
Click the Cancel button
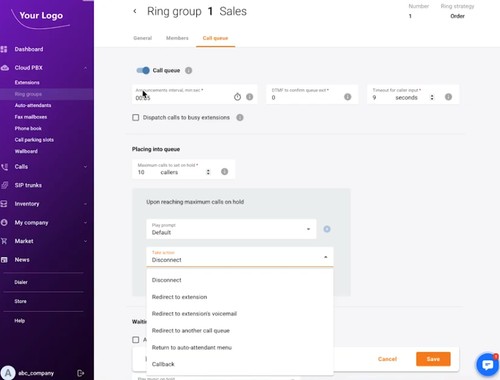click(x=387, y=359)
